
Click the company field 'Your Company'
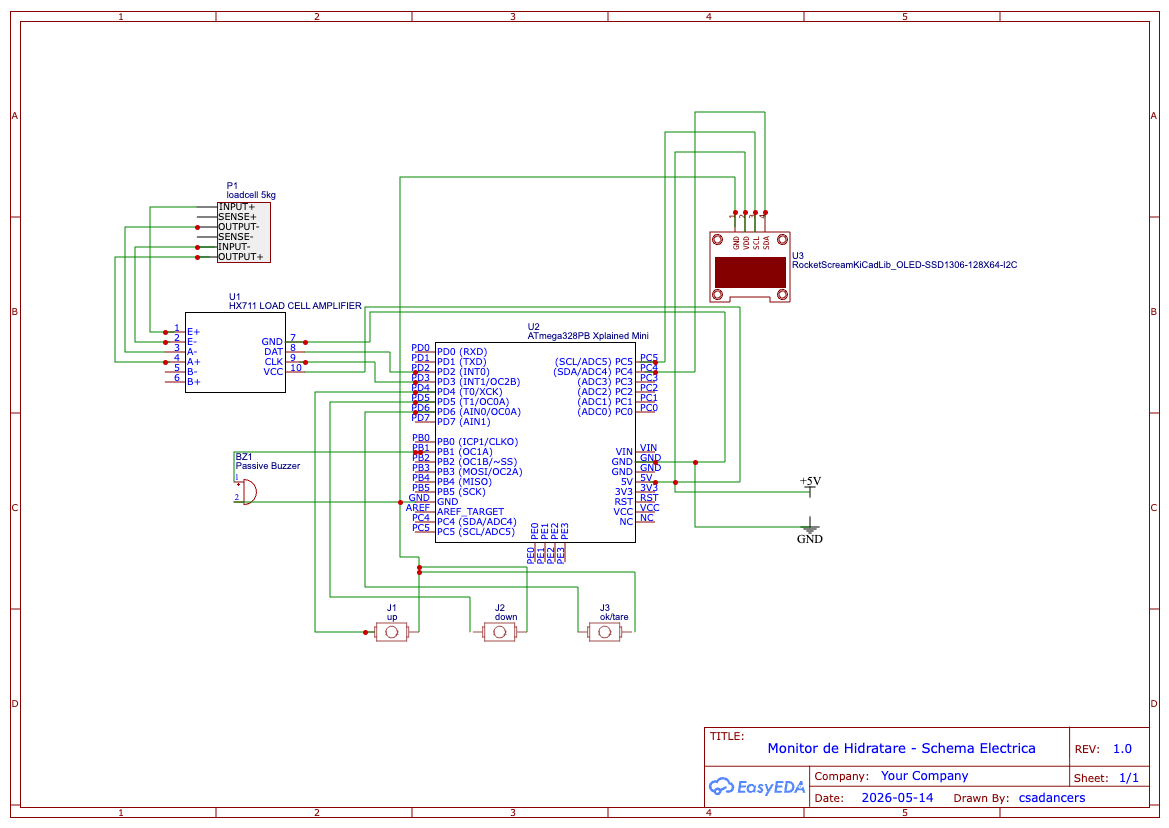coord(924,776)
